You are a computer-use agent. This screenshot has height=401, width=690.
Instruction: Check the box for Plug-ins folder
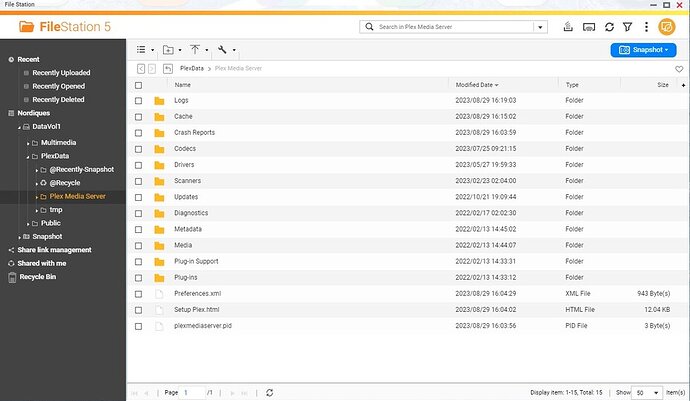[x=139, y=278]
